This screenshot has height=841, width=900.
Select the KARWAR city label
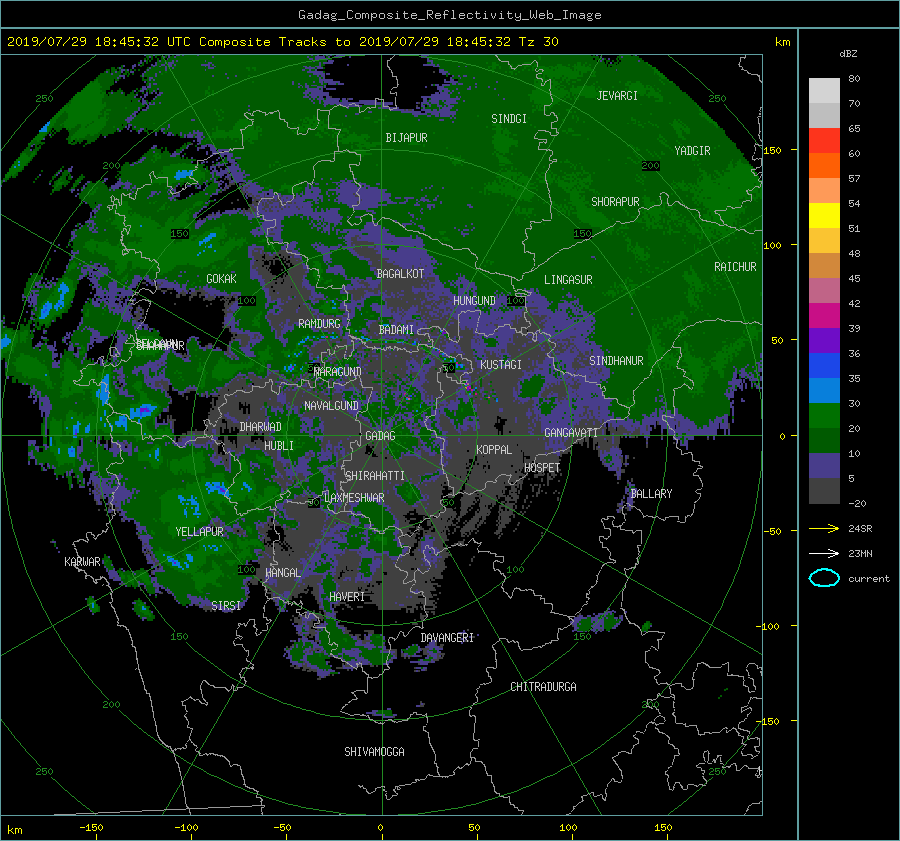[x=82, y=562]
